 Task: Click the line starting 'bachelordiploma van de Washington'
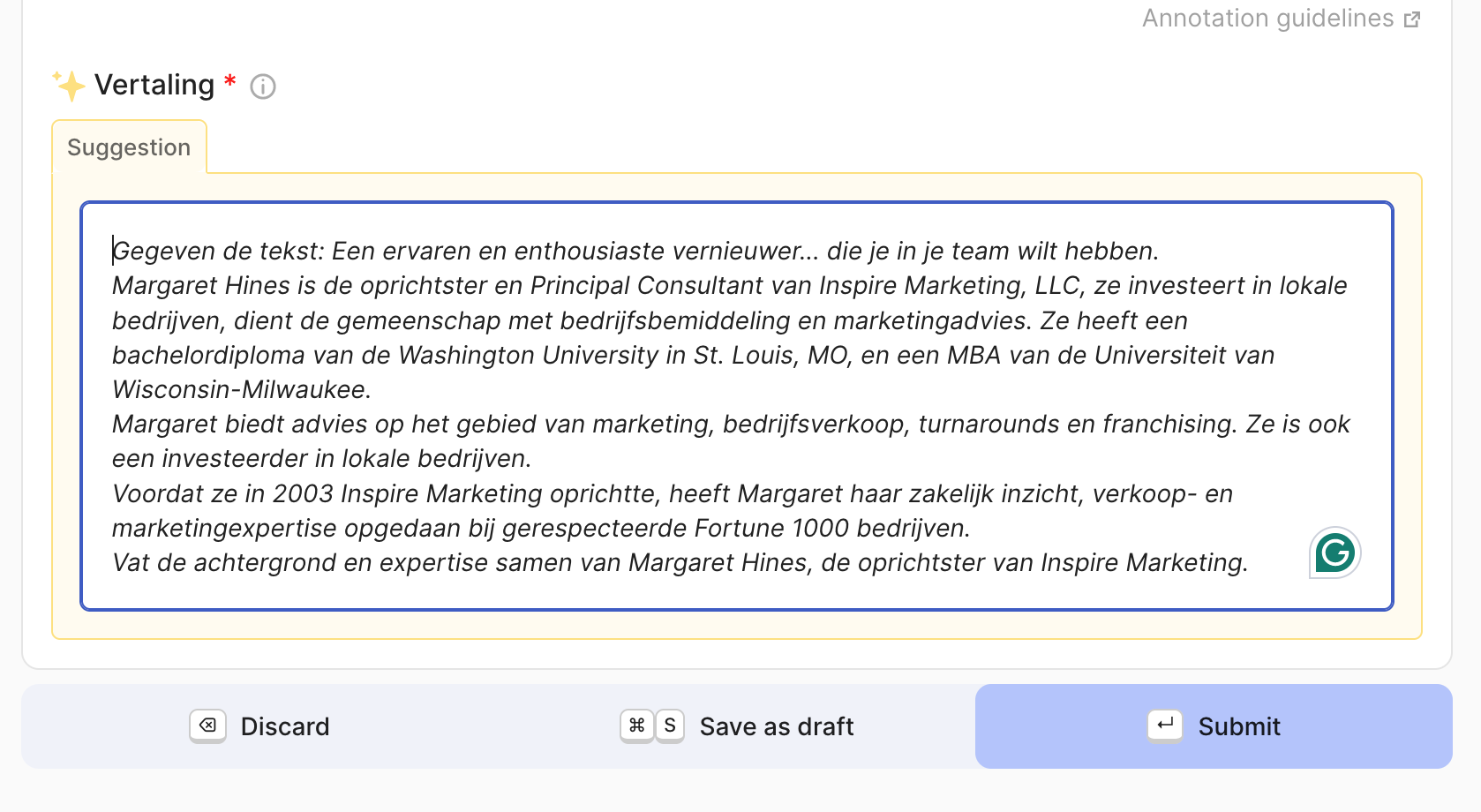pos(694,356)
